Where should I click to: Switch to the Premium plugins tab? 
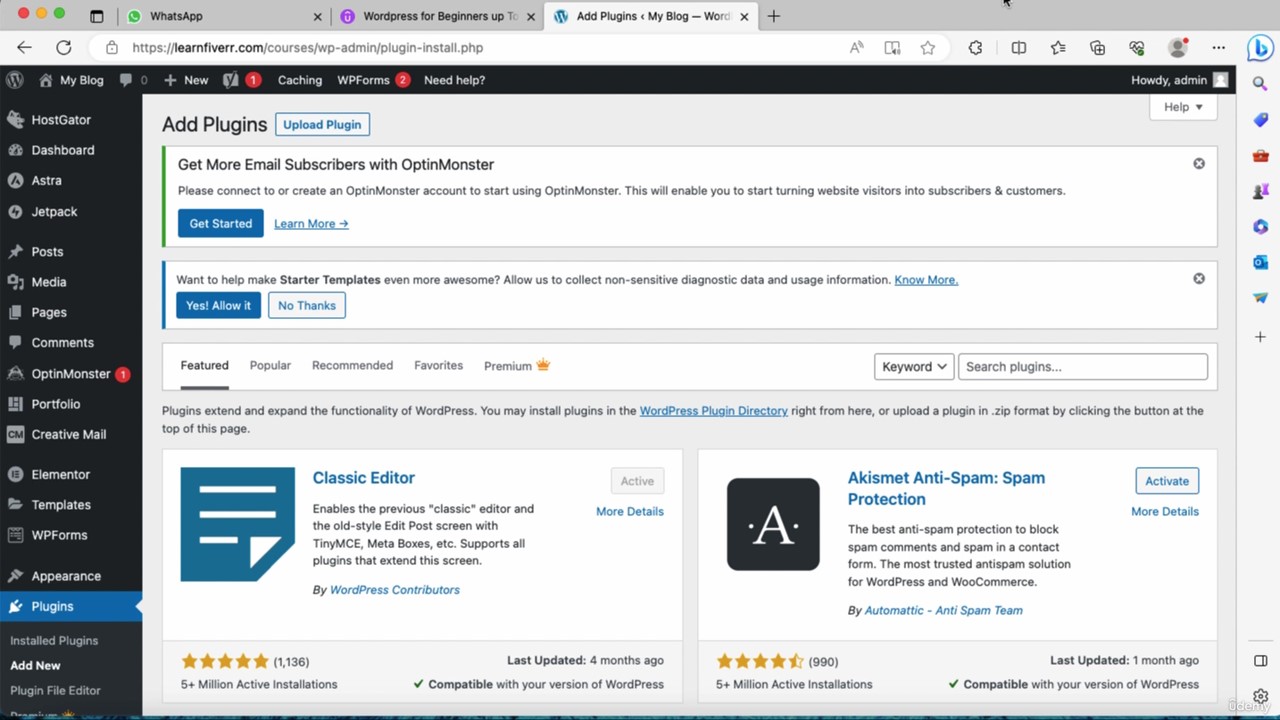coord(517,366)
